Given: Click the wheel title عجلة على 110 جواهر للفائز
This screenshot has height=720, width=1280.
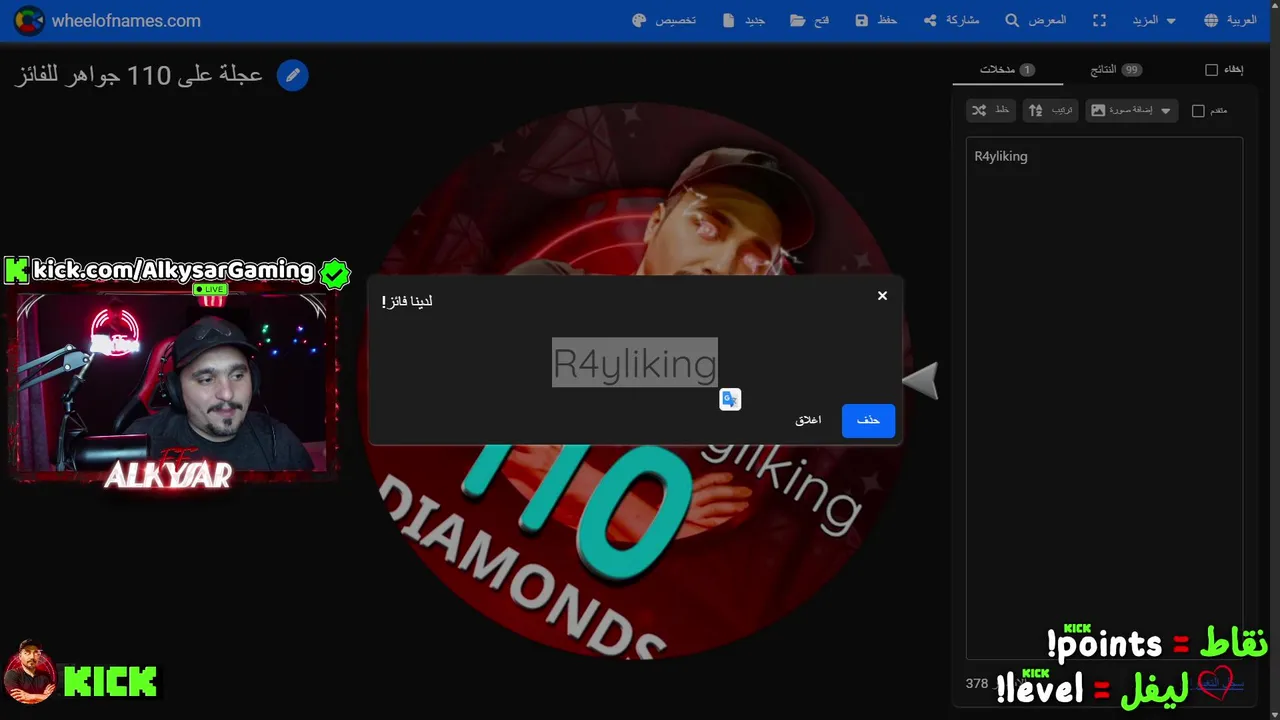Looking at the screenshot, I should 139,75.
